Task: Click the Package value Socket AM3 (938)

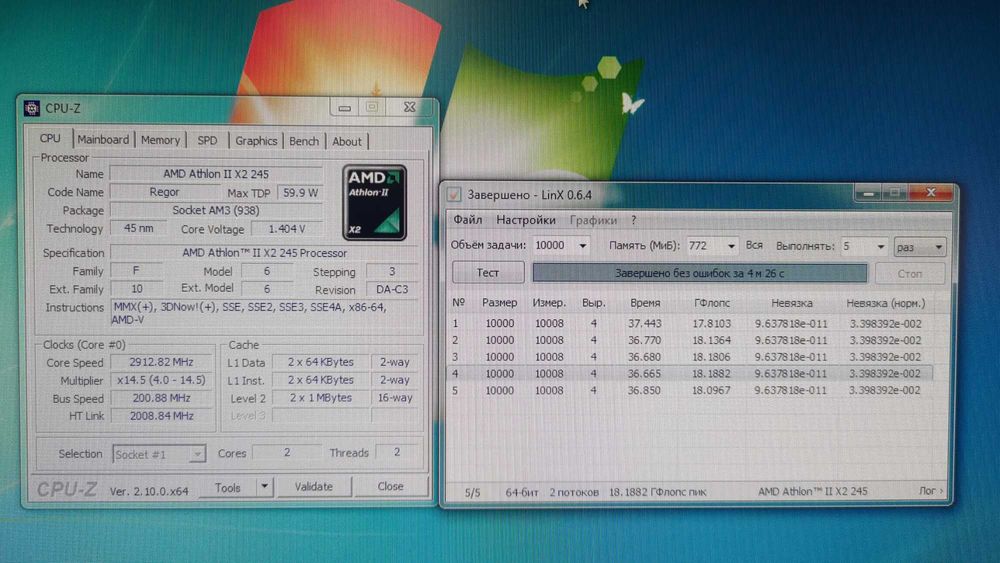Action: 216,210
